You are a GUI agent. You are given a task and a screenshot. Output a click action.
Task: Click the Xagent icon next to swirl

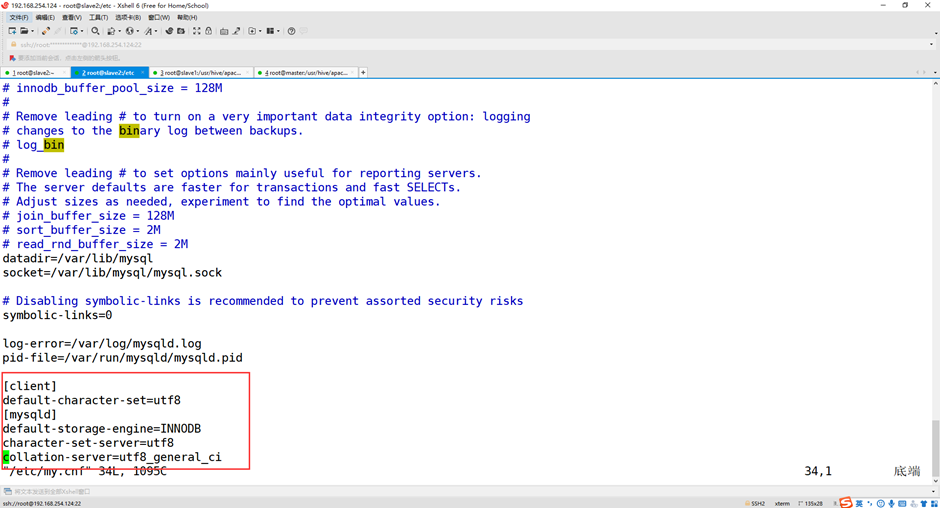click(x=181, y=31)
